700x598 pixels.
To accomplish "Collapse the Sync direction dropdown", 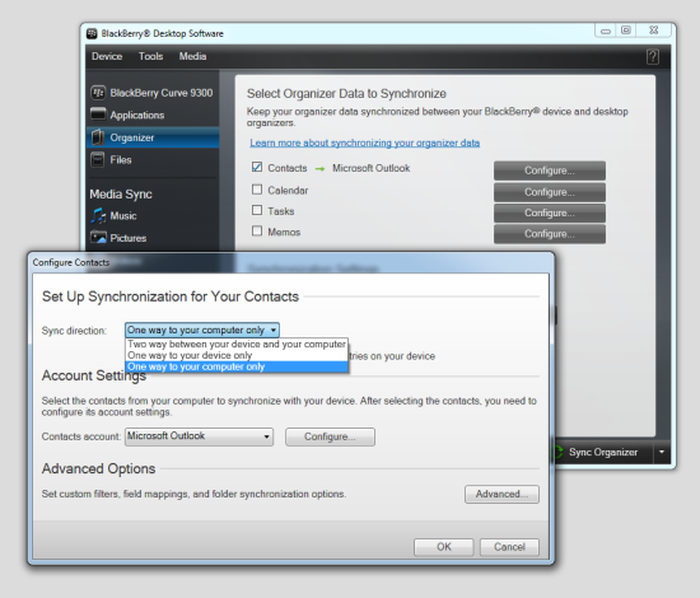I will click(202, 330).
